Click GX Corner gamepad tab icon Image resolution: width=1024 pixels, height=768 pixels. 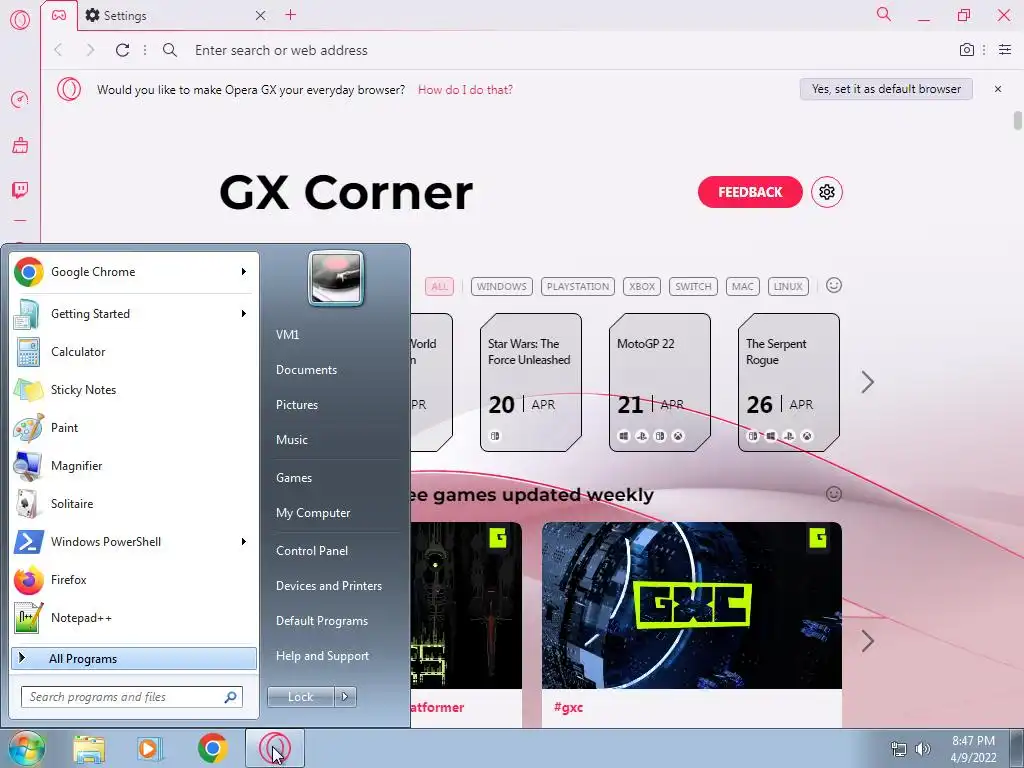[x=59, y=15]
